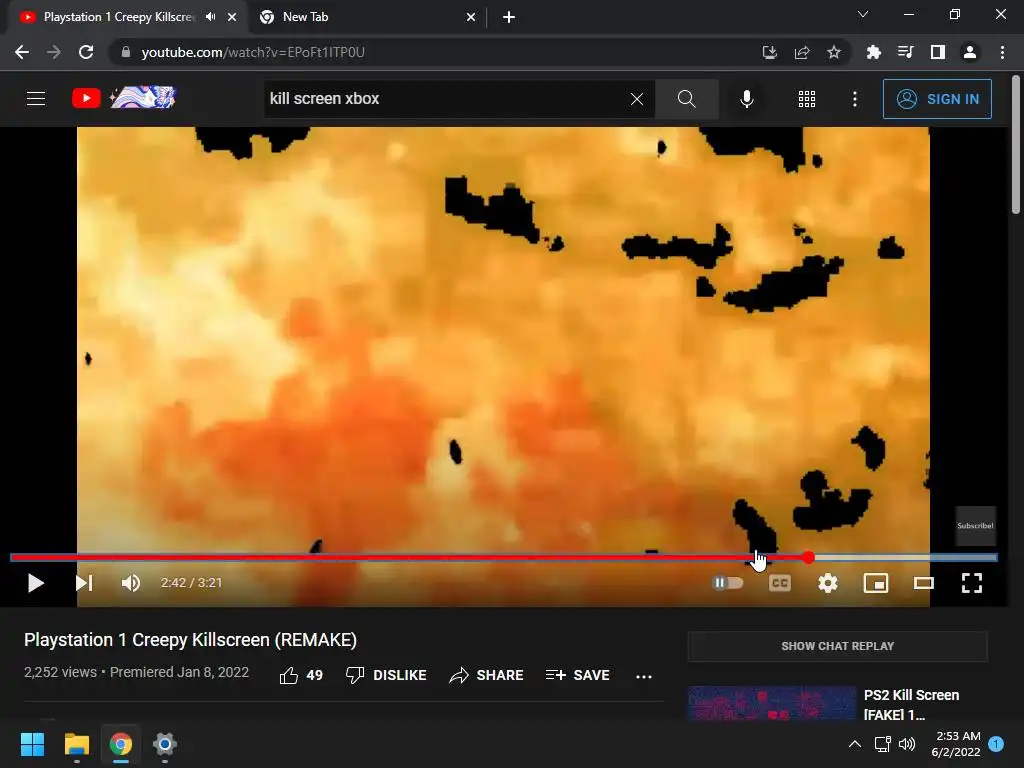
Task: Play the video
Action: [x=35, y=583]
